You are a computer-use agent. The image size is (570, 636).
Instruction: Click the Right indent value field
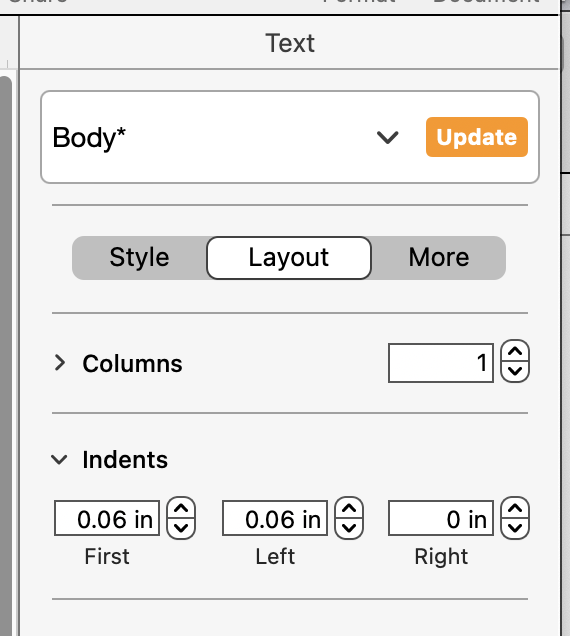[441, 518]
